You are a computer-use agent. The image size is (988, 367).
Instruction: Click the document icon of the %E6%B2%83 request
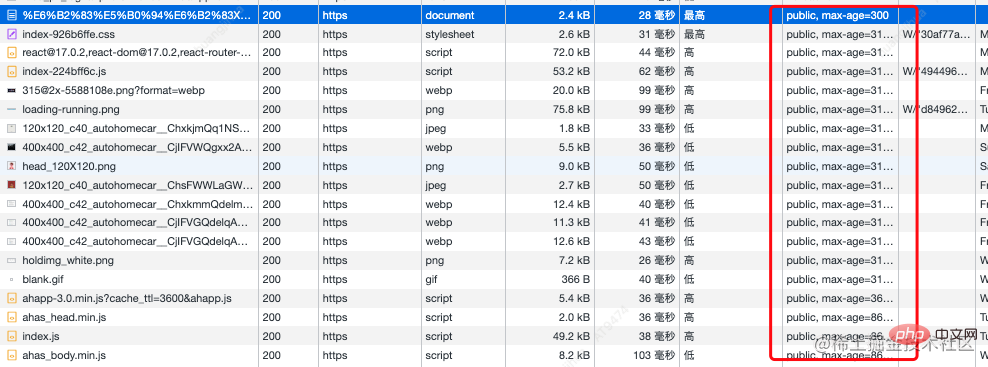(11, 15)
